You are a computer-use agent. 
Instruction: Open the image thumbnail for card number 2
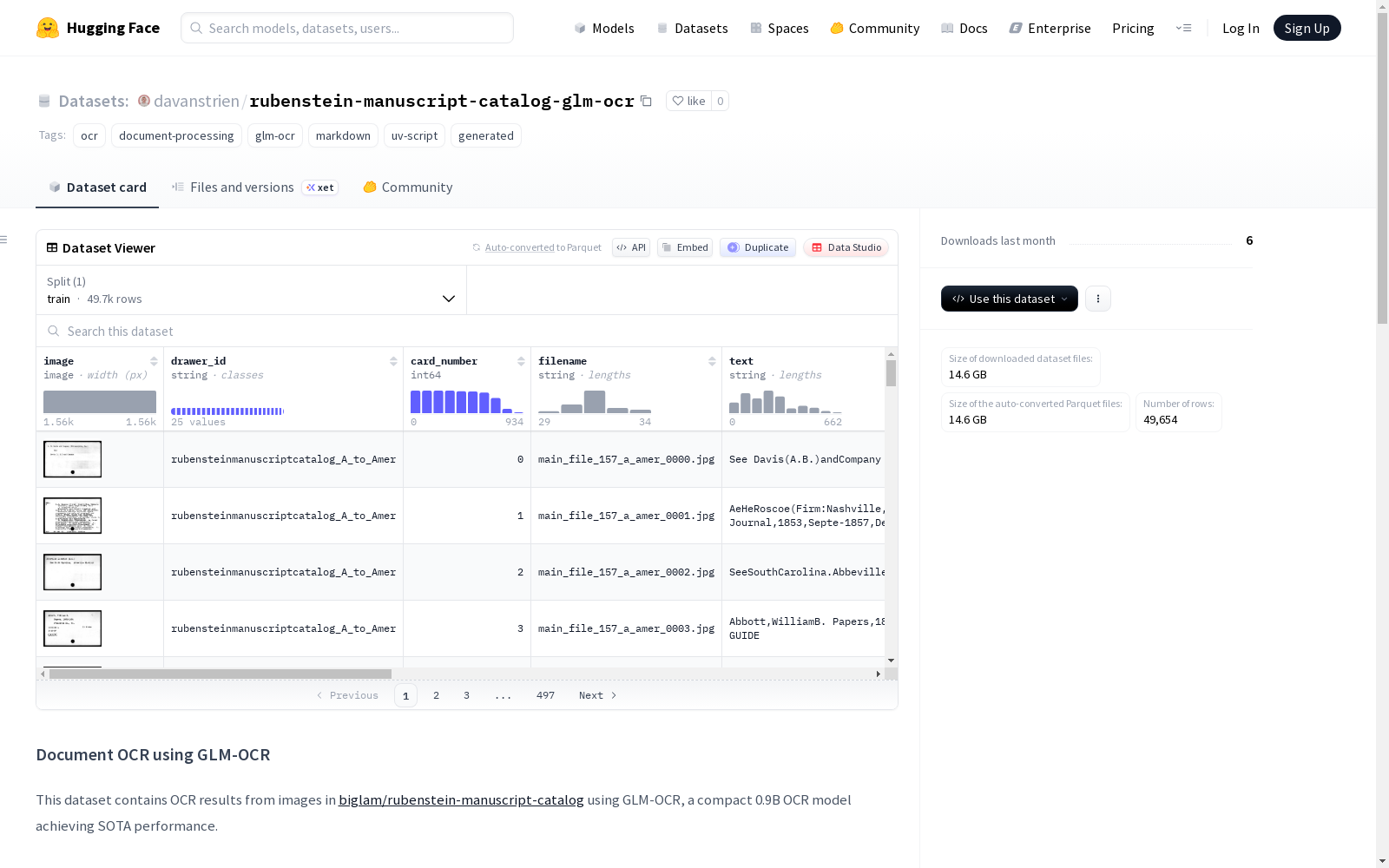(x=72, y=572)
